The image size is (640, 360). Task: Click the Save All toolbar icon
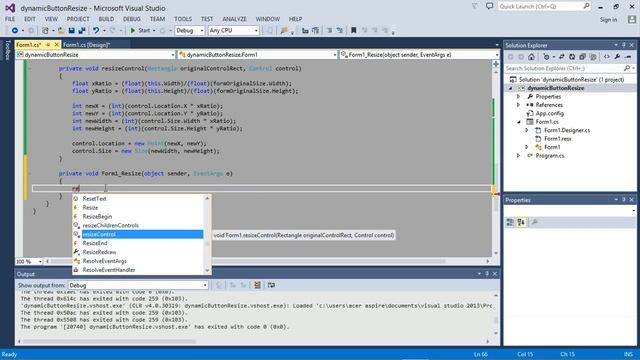pos(82,31)
